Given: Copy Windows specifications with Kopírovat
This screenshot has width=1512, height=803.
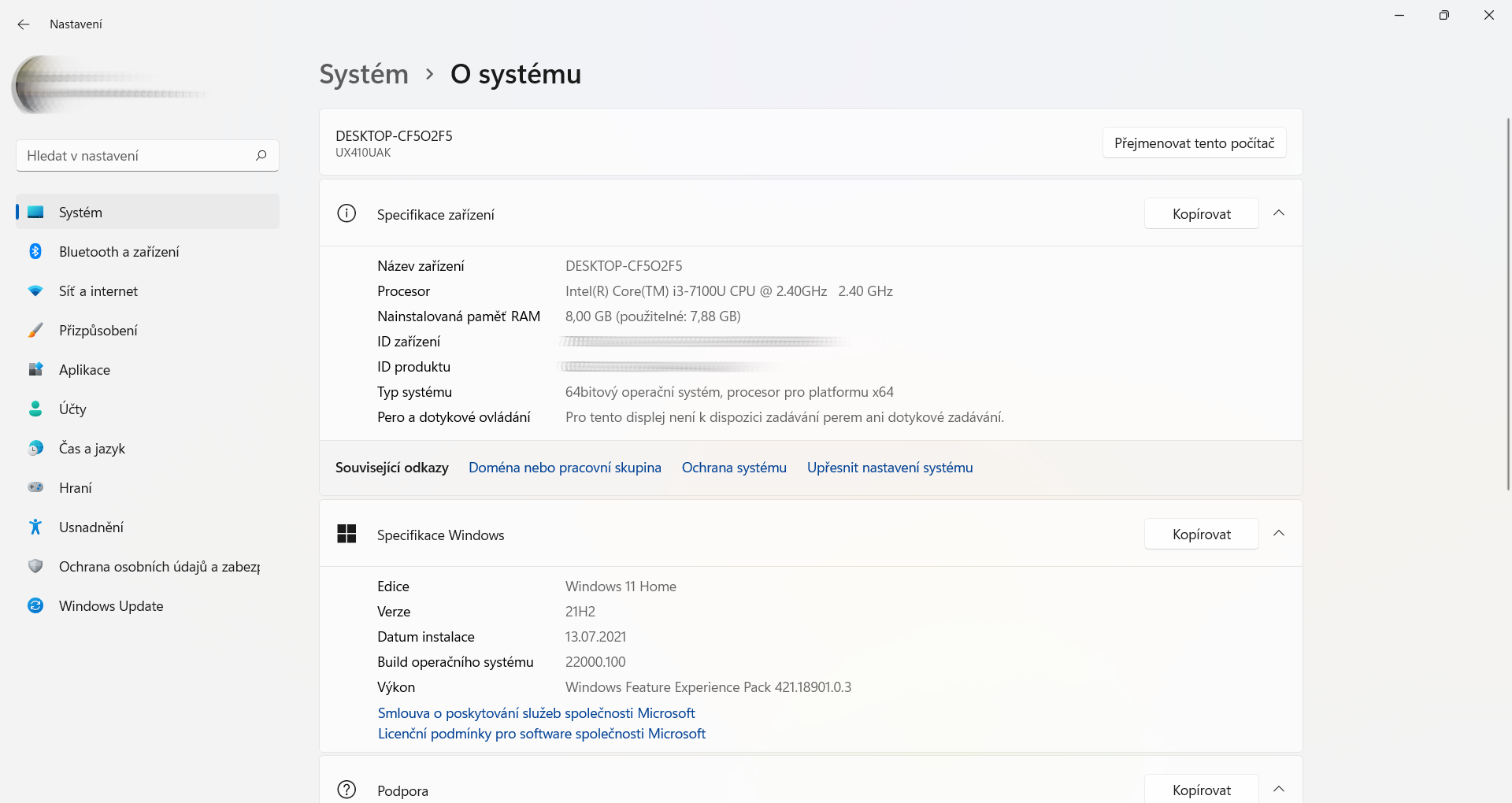Looking at the screenshot, I should pos(1201,534).
